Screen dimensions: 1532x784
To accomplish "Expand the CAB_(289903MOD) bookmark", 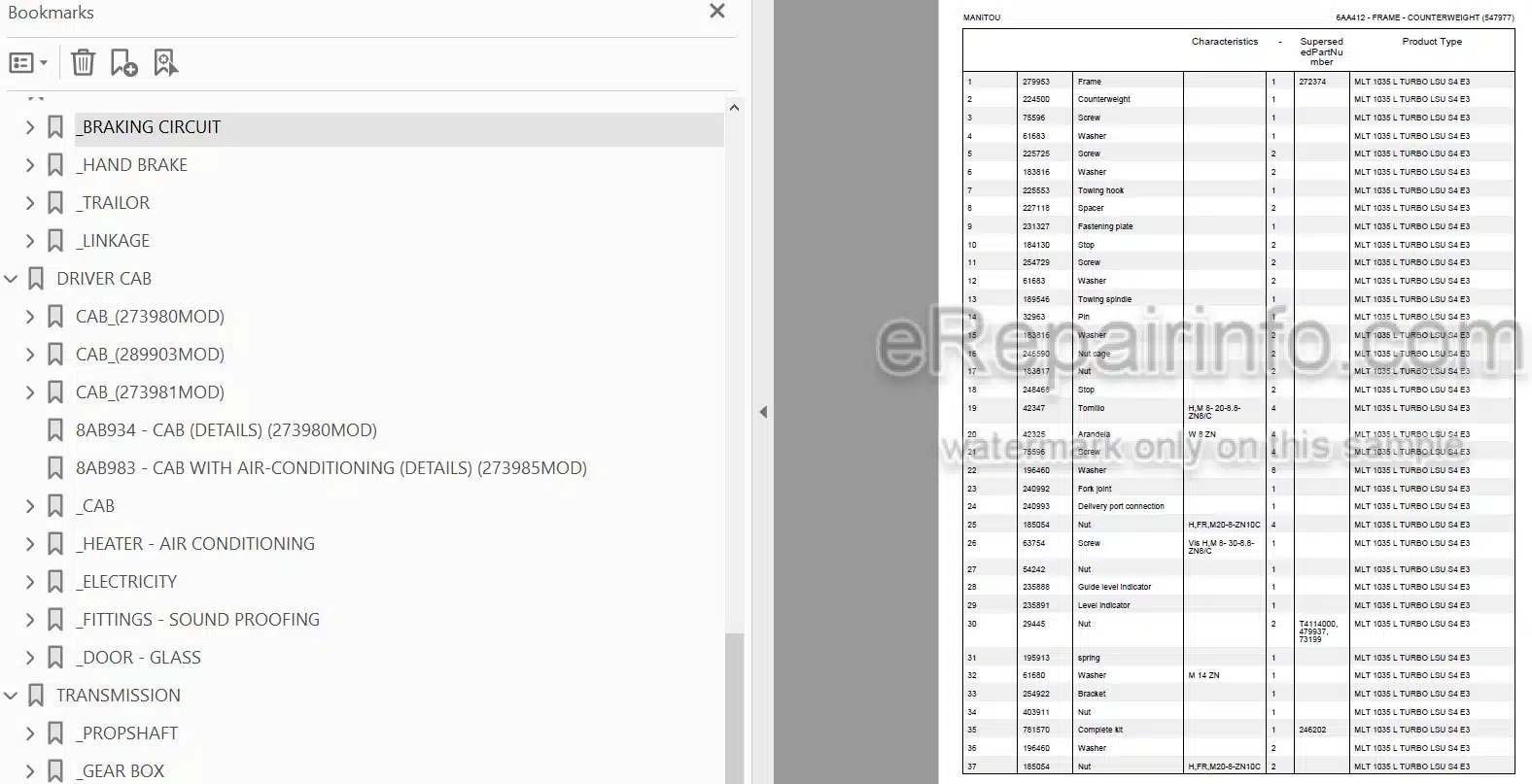I will [29, 355].
